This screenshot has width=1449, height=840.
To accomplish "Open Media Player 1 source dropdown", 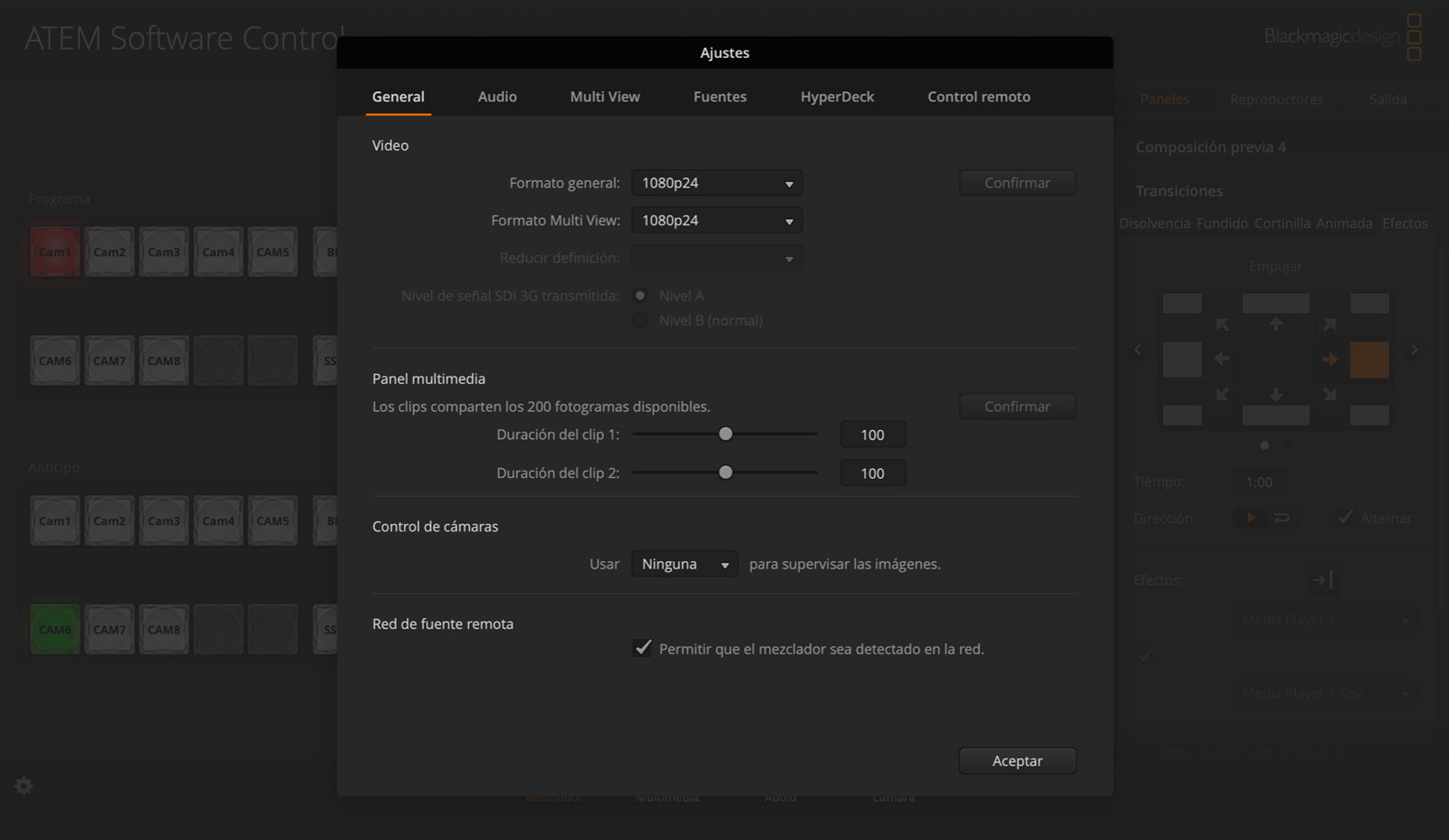I will coord(1326,620).
